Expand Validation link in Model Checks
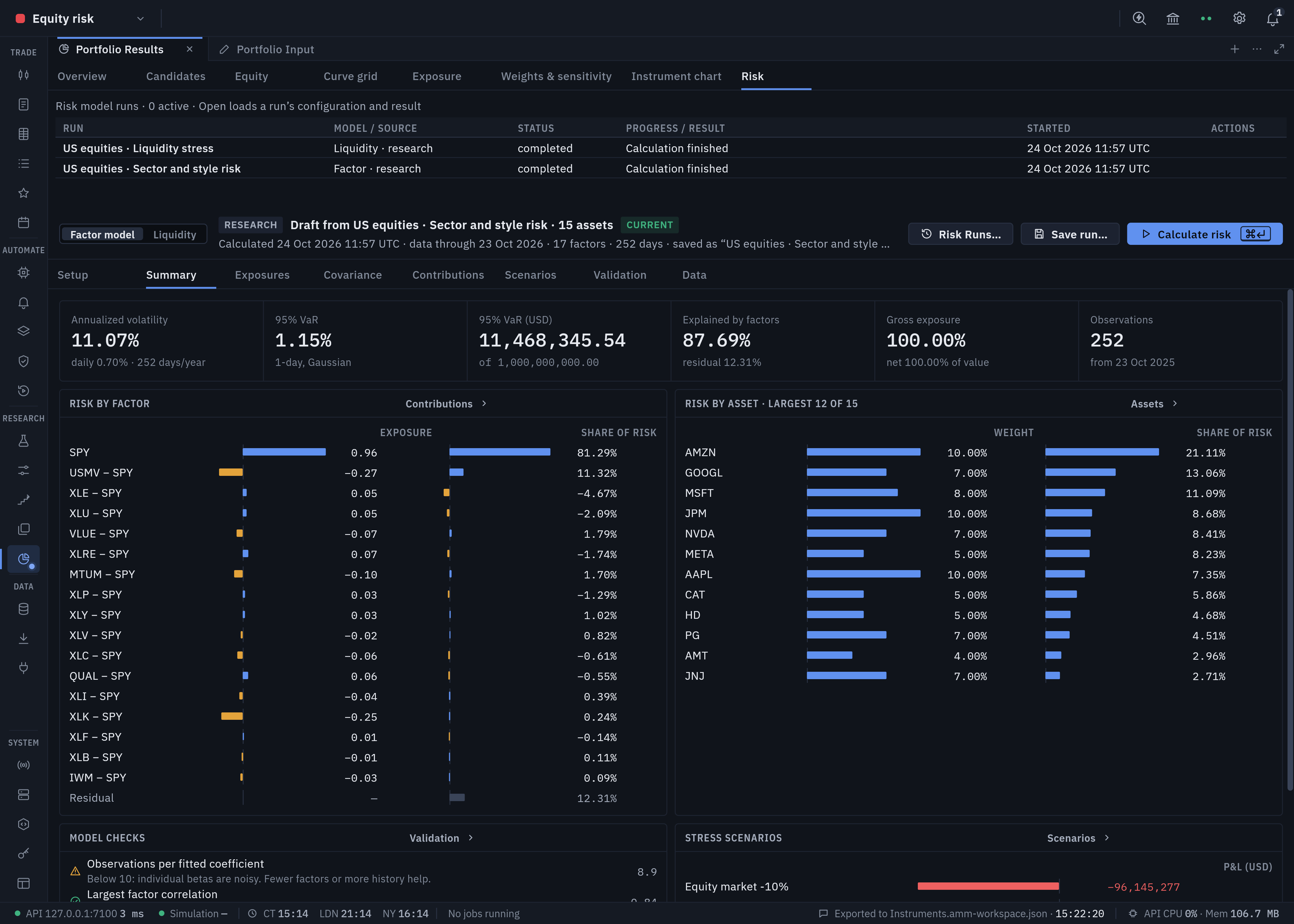Viewport: 1294px width, 924px height. 442,838
